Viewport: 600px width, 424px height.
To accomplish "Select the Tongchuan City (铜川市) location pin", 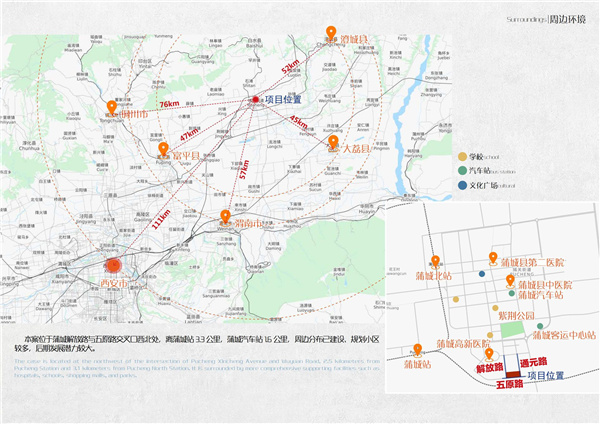I will (x=111, y=105).
